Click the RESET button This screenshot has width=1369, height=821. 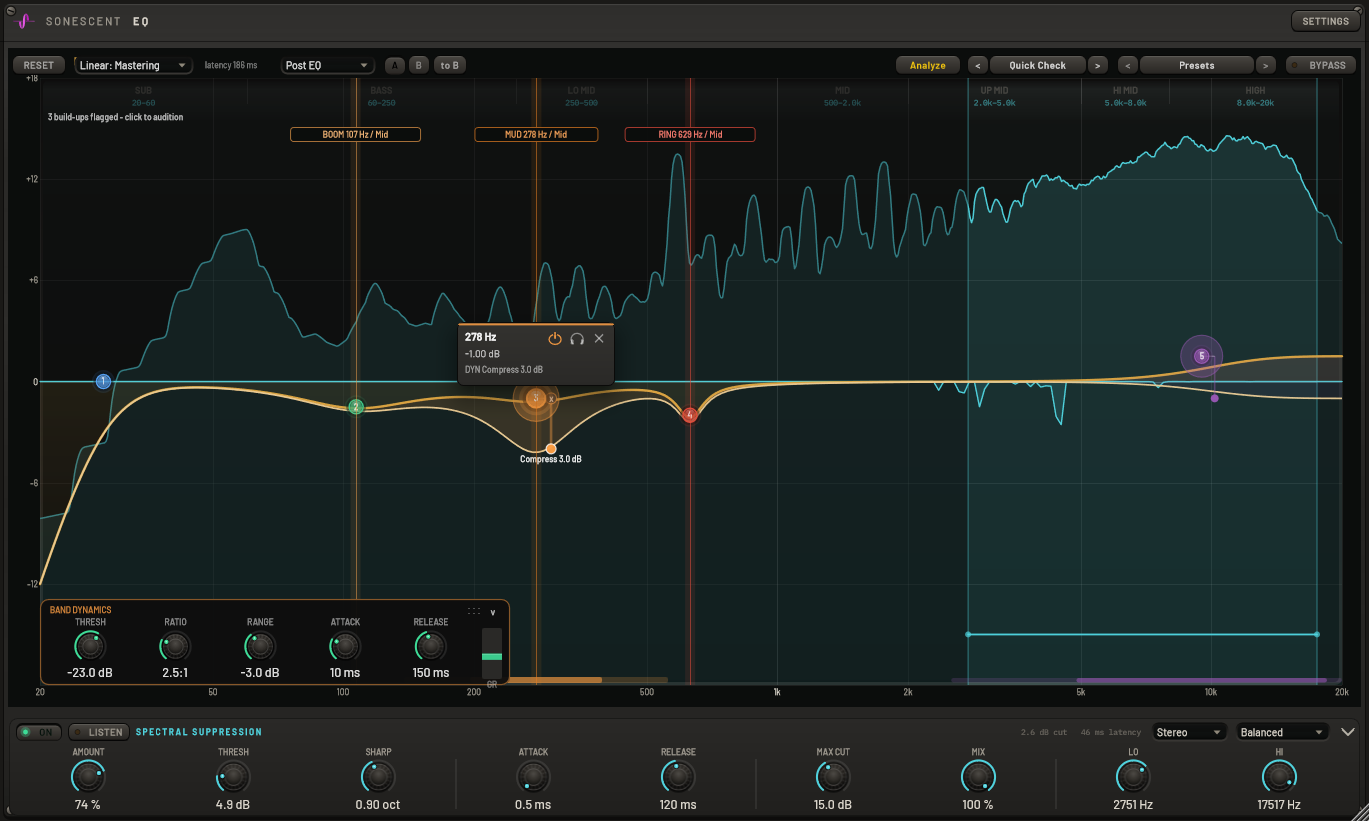point(39,65)
